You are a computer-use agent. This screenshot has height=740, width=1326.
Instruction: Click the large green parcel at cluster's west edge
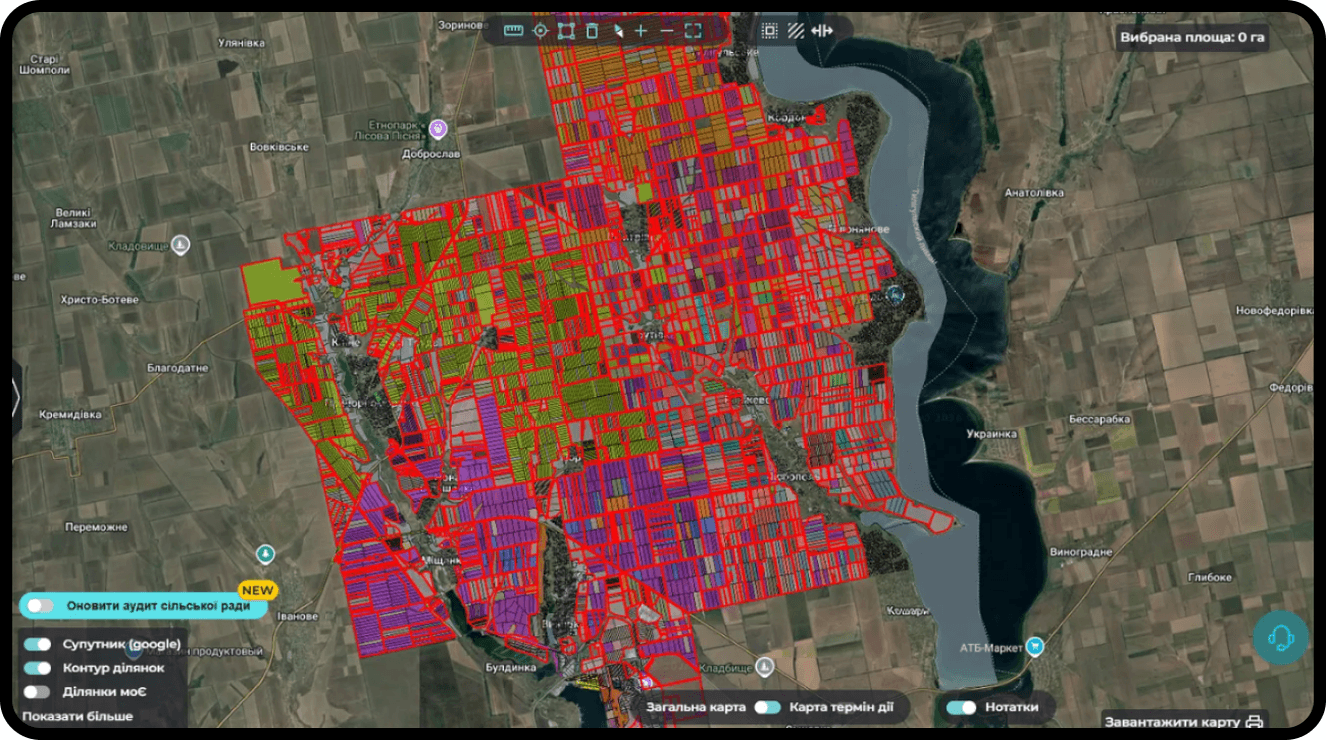pyautogui.click(x=271, y=282)
